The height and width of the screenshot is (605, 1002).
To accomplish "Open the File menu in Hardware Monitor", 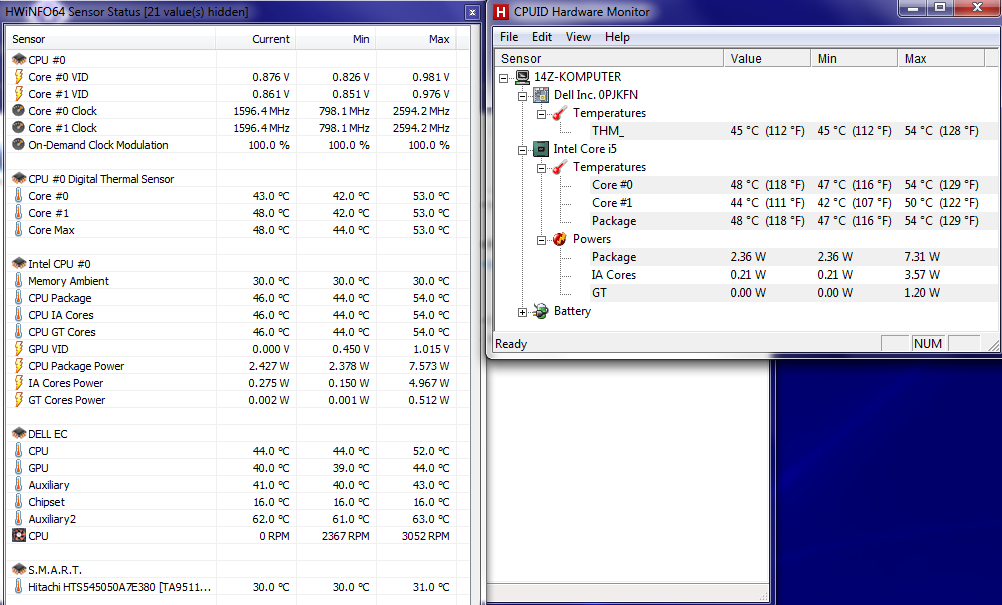I will coord(509,37).
